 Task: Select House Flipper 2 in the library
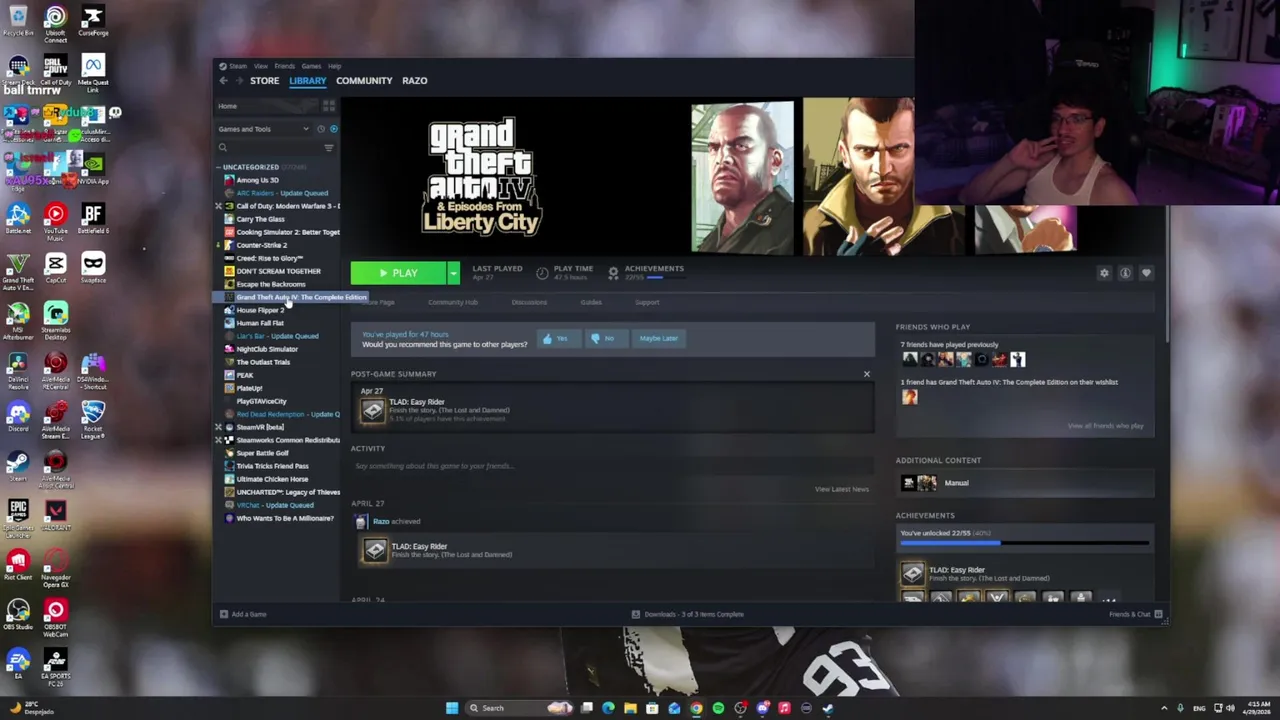point(260,310)
